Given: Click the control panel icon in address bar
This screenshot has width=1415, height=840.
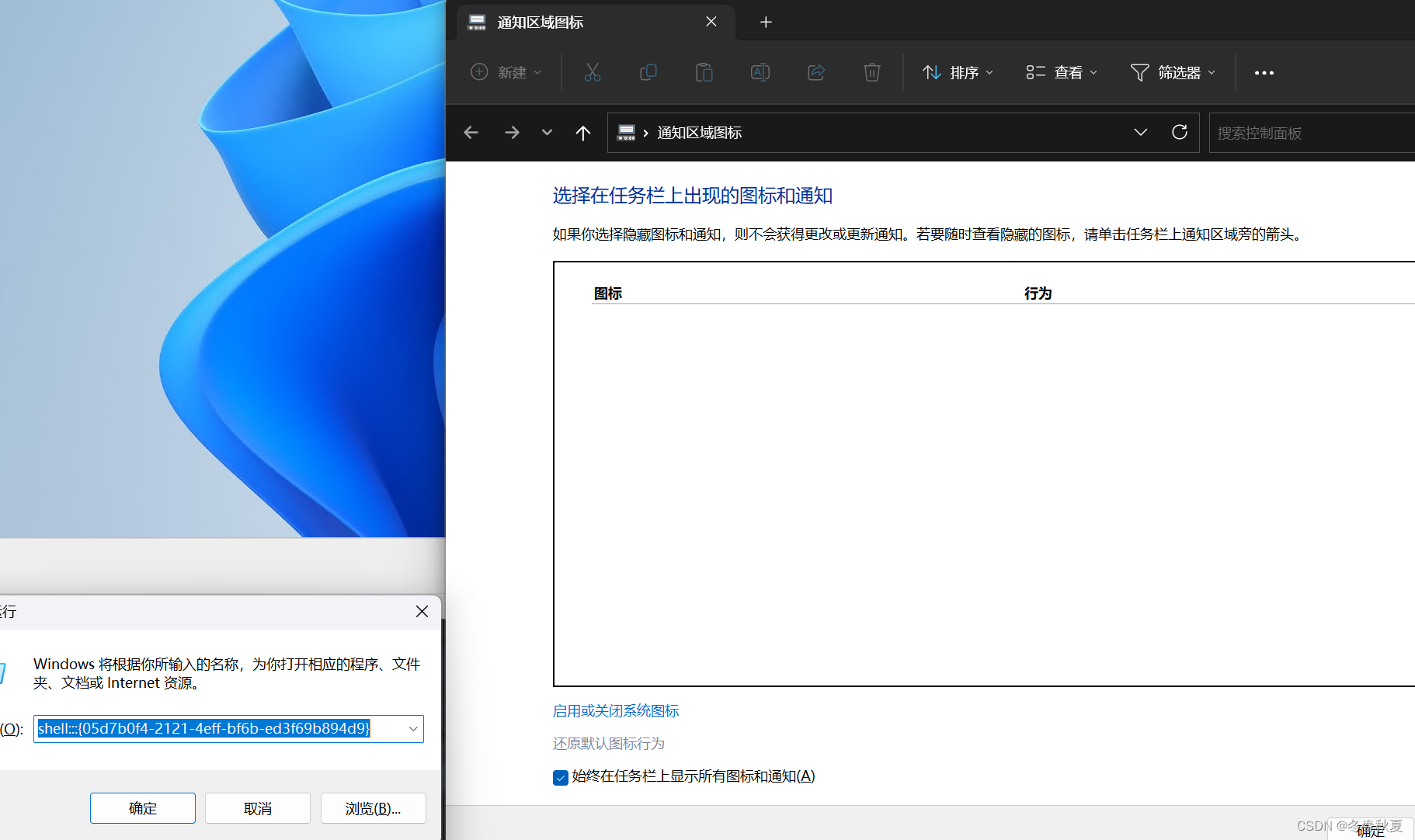Looking at the screenshot, I should (x=627, y=133).
